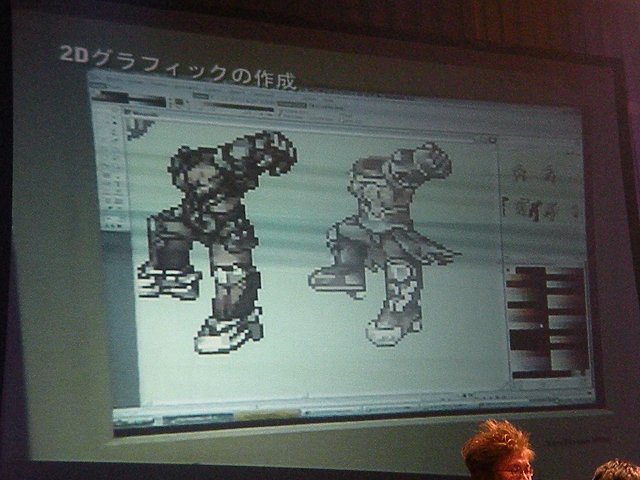Select the lighter gray fighter sprite on the canvas
Viewport: 640px width, 480px height.
[x=384, y=244]
